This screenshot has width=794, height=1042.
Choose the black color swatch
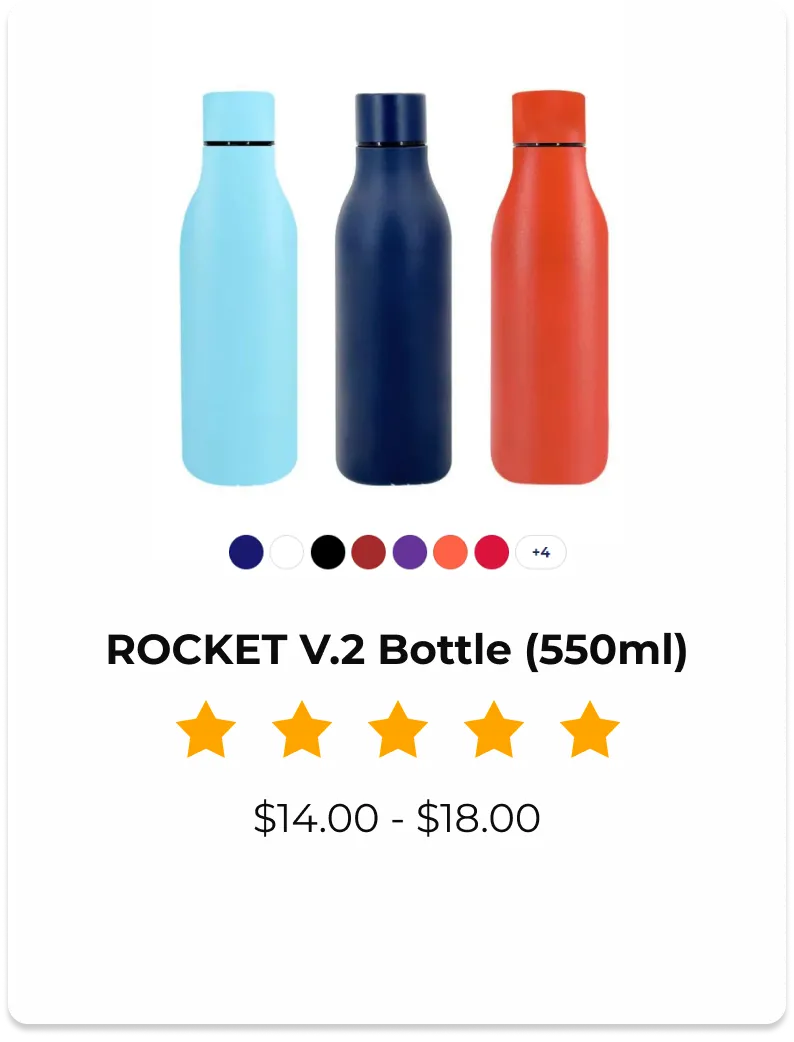point(328,552)
